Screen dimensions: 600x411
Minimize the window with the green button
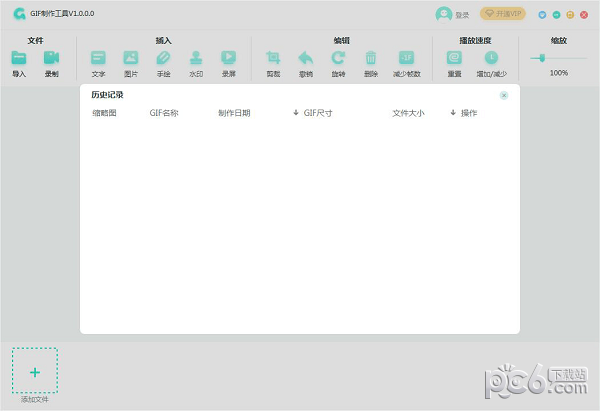point(556,15)
